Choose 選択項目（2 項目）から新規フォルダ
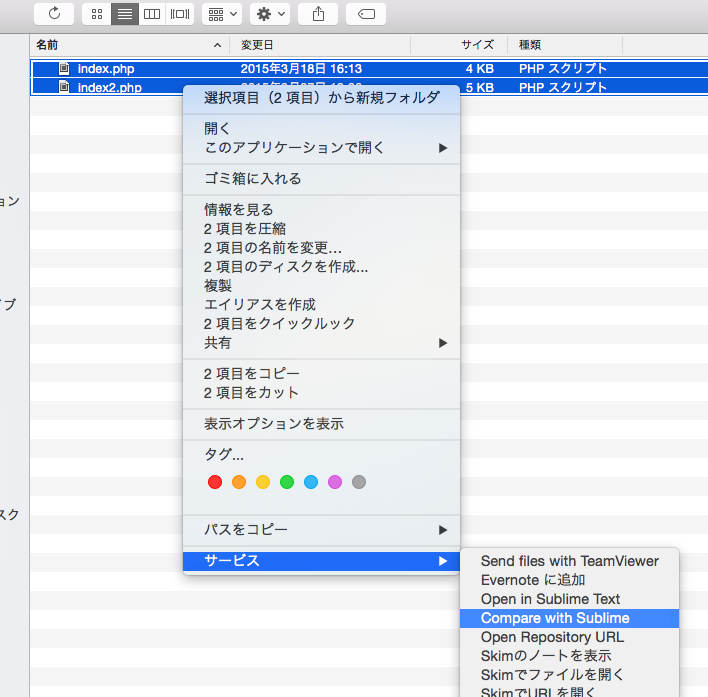 [321, 98]
